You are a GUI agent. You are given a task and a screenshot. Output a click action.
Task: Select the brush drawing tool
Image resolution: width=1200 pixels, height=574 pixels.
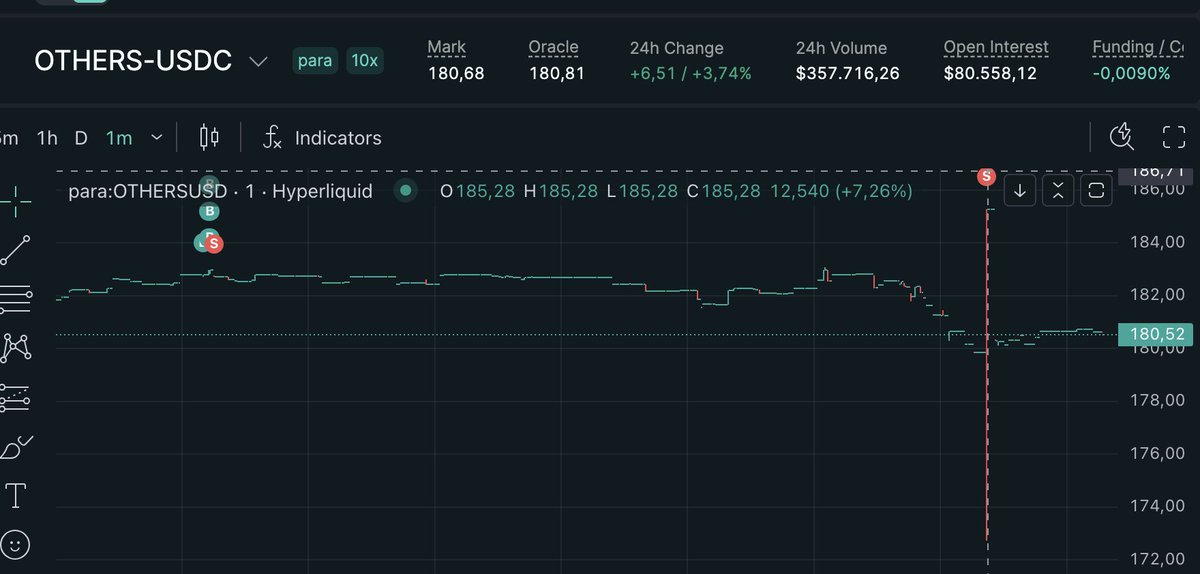click(16, 447)
